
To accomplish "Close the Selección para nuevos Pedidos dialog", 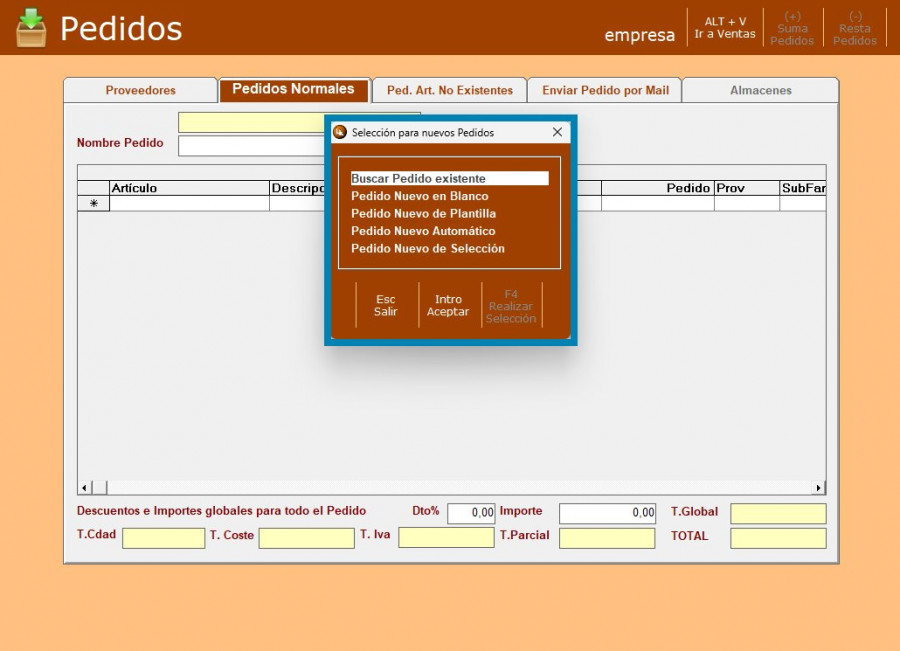I will [x=557, y=132].
